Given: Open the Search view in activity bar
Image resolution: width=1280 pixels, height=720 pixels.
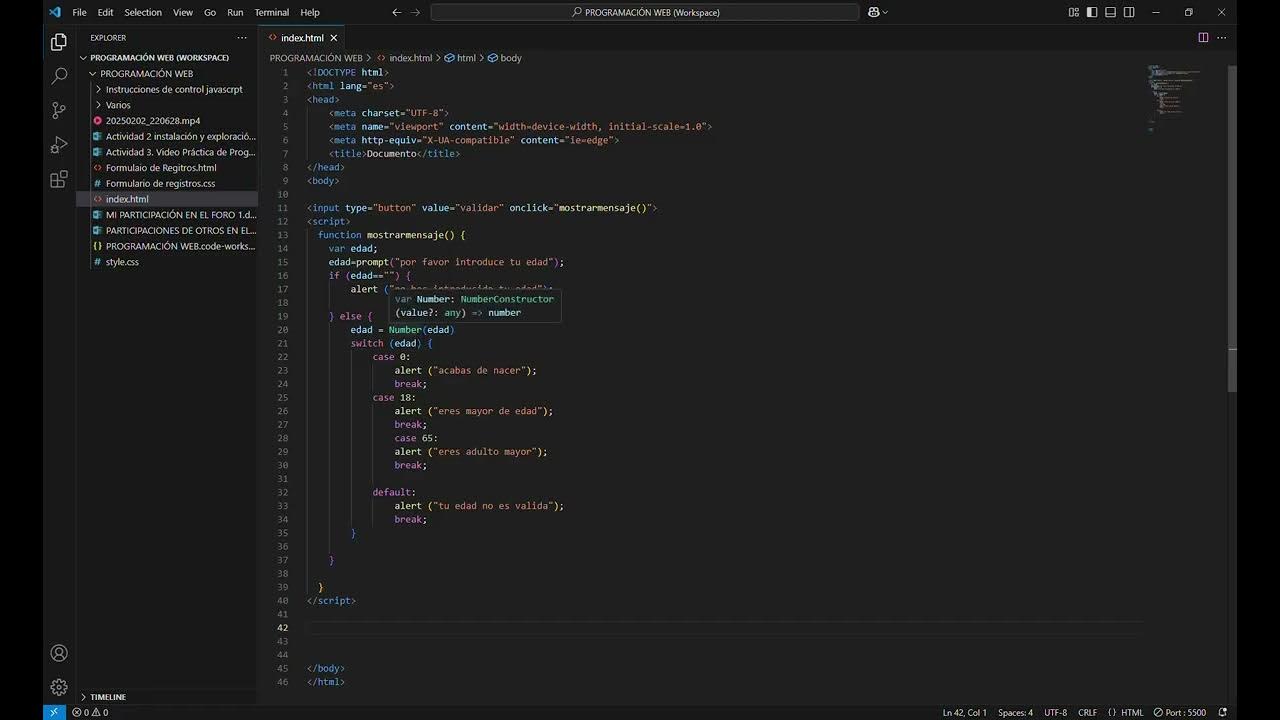Looking at the screenshot, I should click(x=59, y=76).
